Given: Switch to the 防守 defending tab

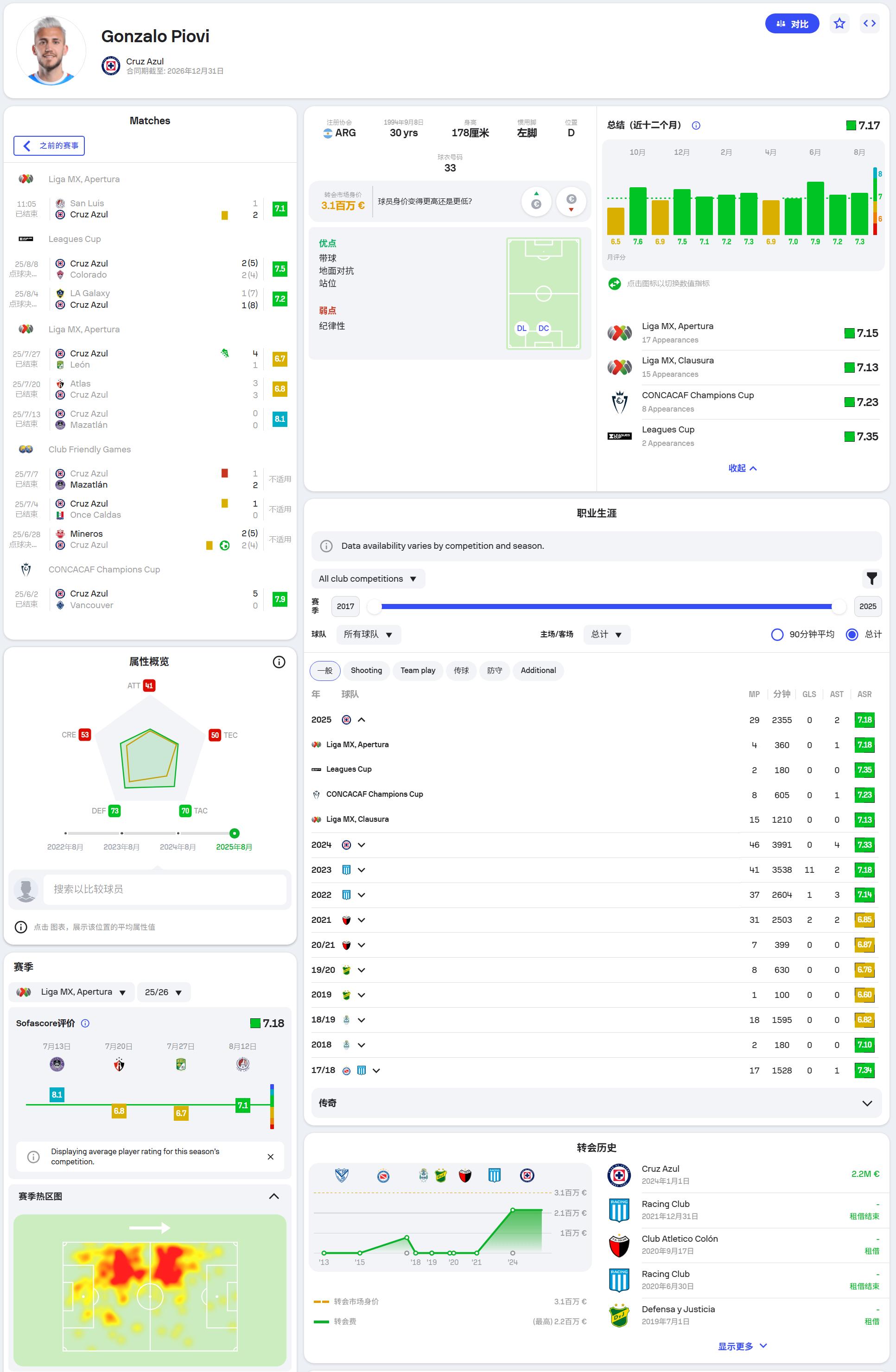Looking at the screenshot, I should 495,670.
